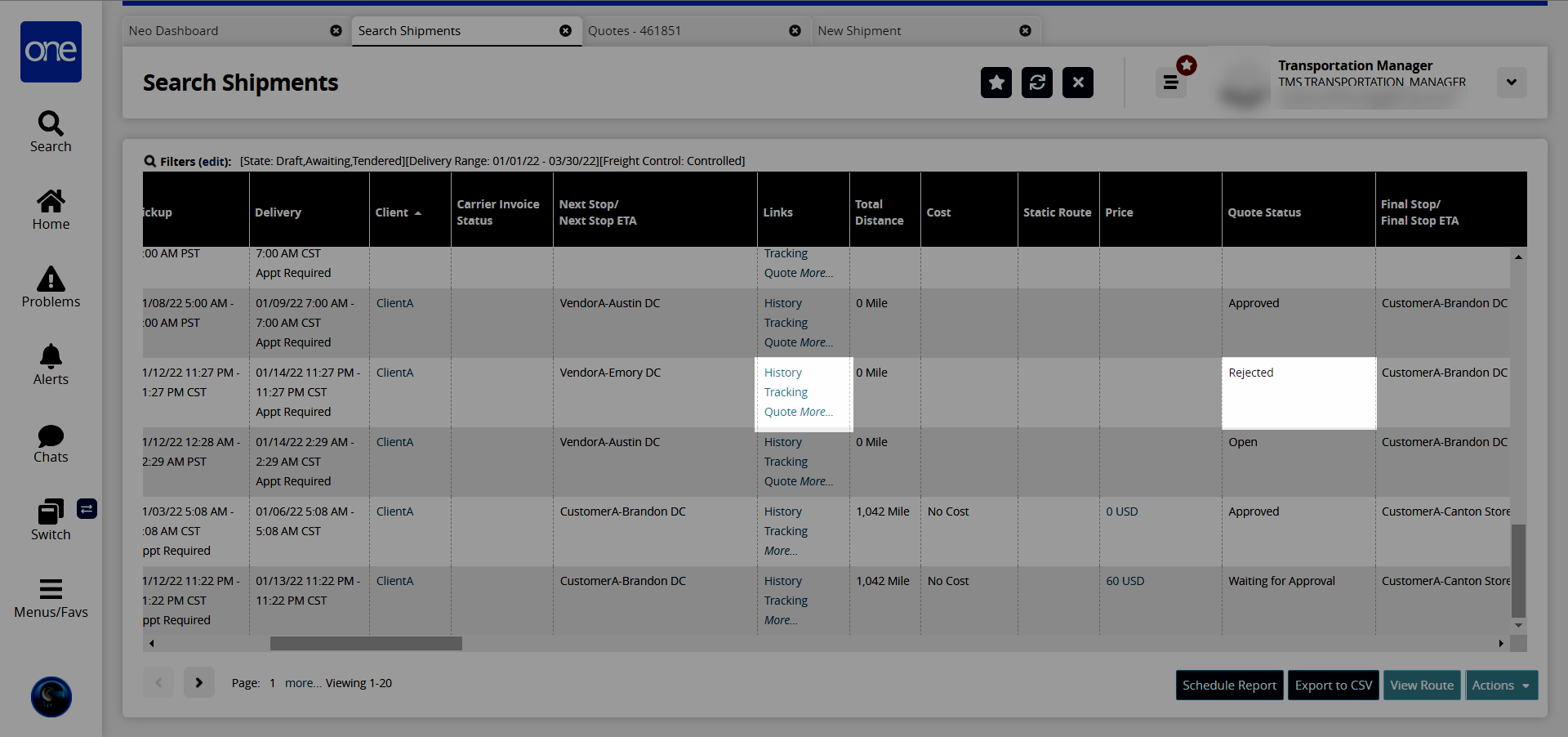Open Menus/Favs hamburger icon
The height and width of the screenshot is (737, 1568).
pos(51,589)
